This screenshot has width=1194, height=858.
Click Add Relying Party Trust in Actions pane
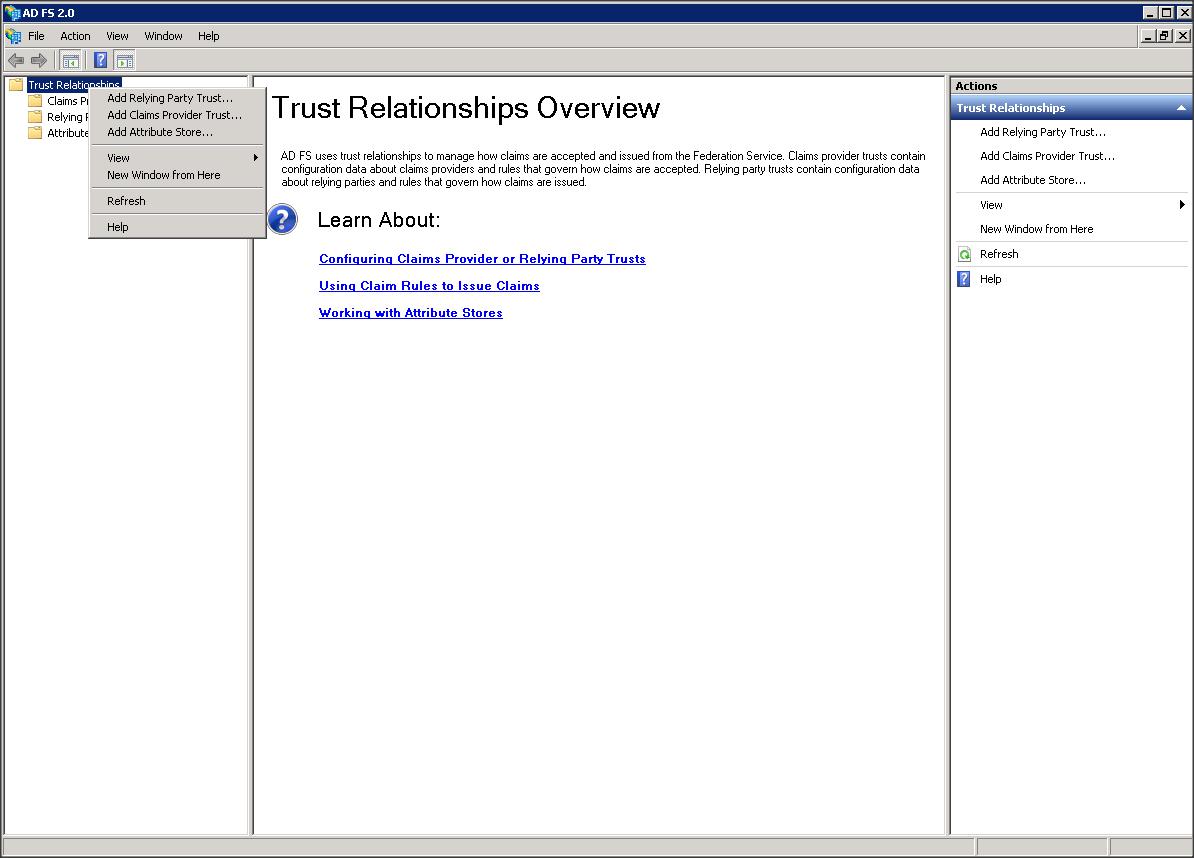[1042, 132]
